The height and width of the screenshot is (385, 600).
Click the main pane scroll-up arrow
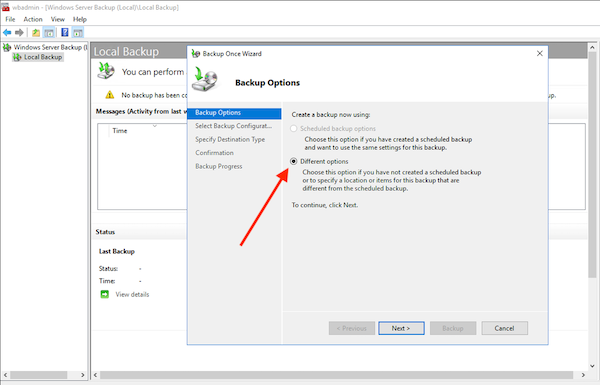(592, 47)
